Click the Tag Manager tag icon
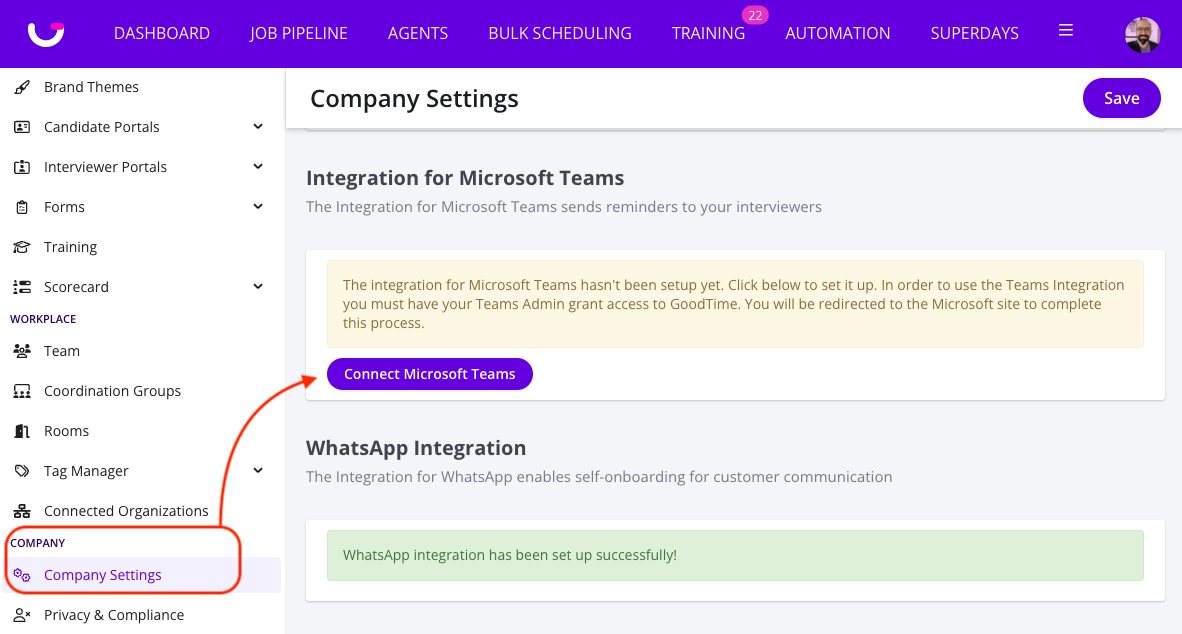The width and height of the screenshot is (1182, 634). pos(22,471)
